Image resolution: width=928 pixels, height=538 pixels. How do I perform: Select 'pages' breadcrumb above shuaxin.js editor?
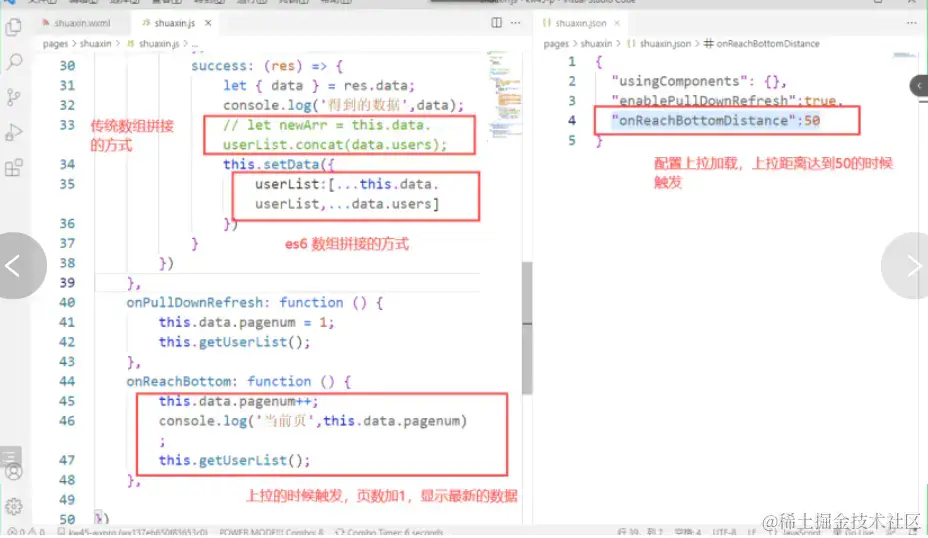(55, 44)
